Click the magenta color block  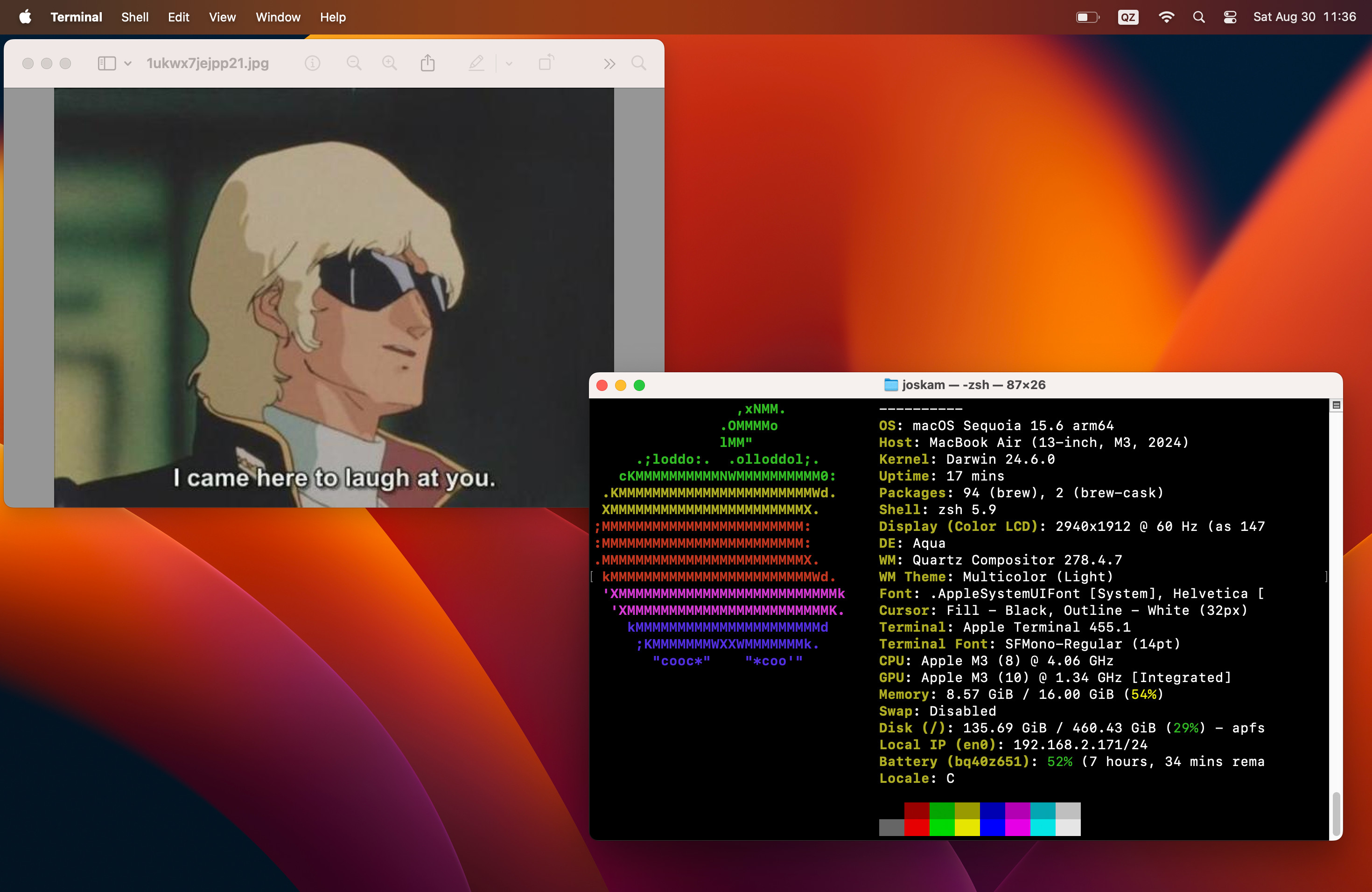1017,827
